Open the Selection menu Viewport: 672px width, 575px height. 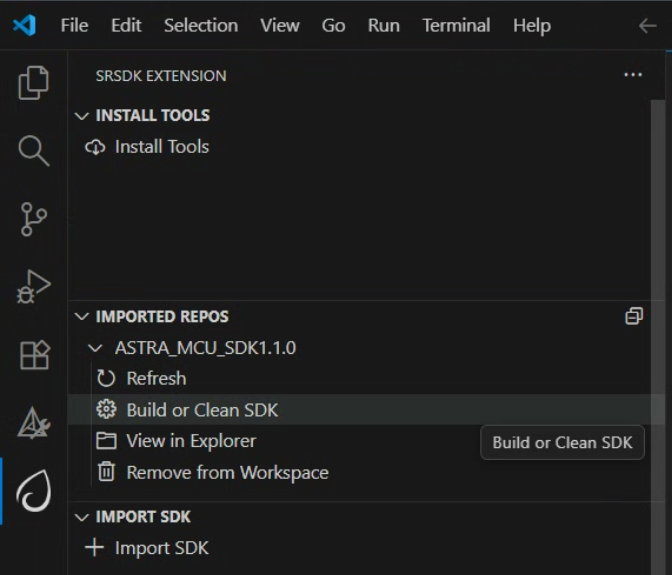200,26
